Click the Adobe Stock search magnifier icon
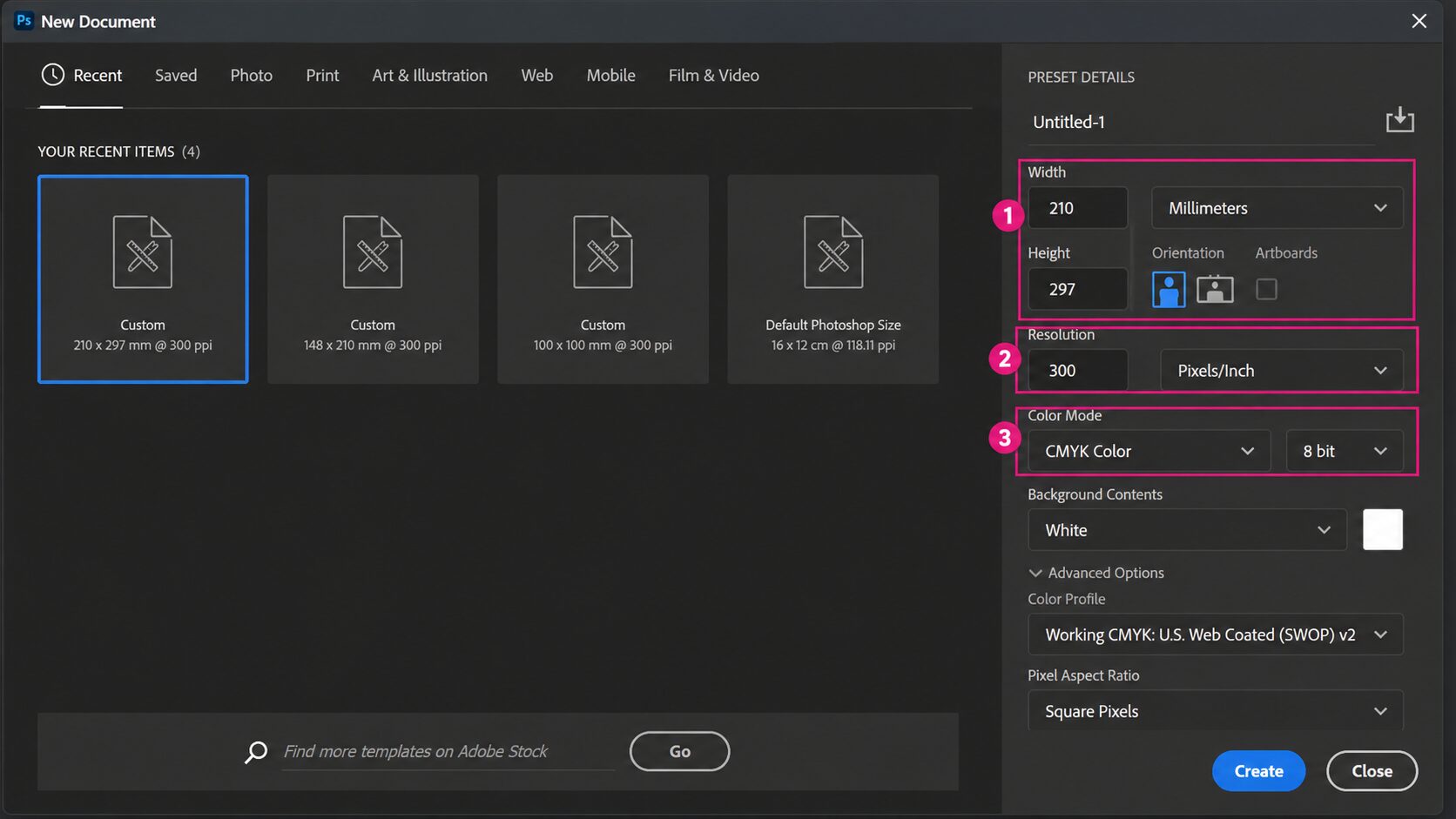Screen dimensions: 1456x819 (x=256, y=752)
